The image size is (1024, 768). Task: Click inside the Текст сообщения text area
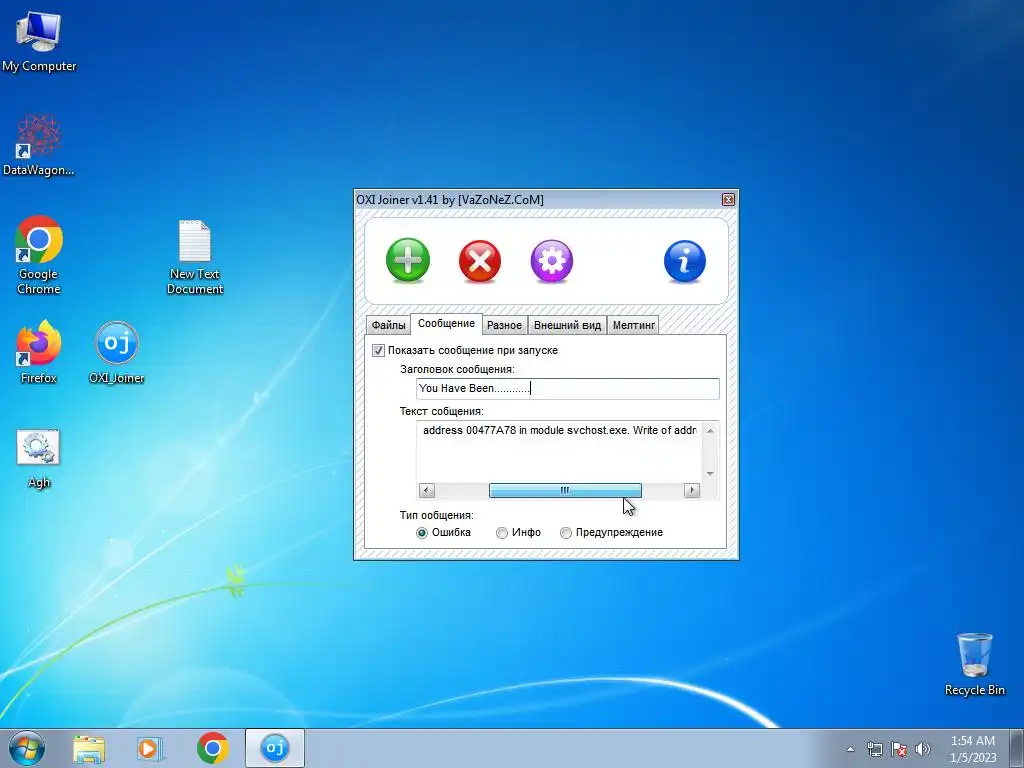click(x=559, y=451)
